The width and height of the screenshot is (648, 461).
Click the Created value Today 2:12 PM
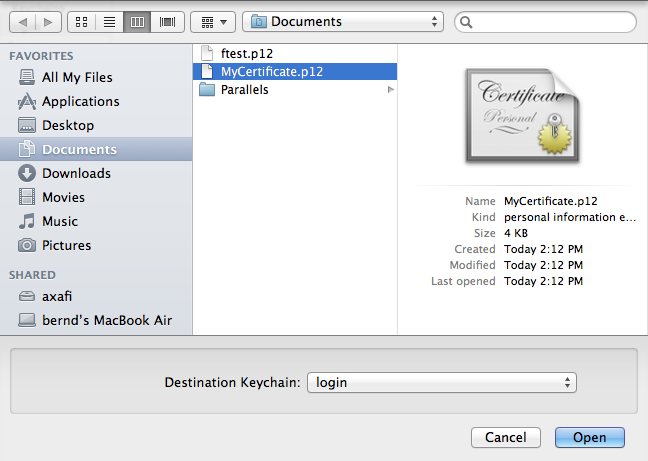point(543,249)
